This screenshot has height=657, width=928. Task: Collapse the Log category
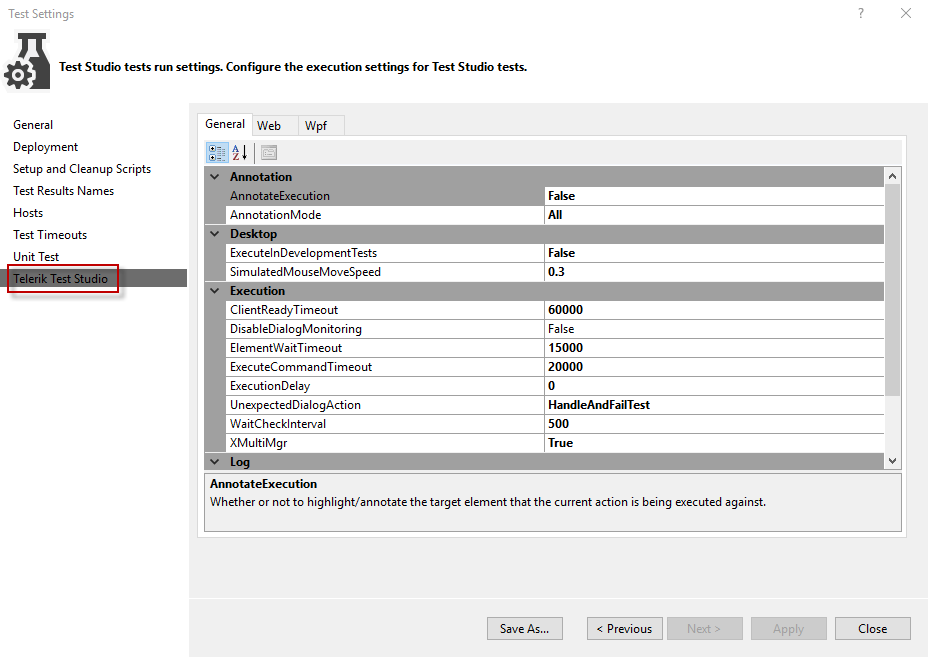click(215, 462)
